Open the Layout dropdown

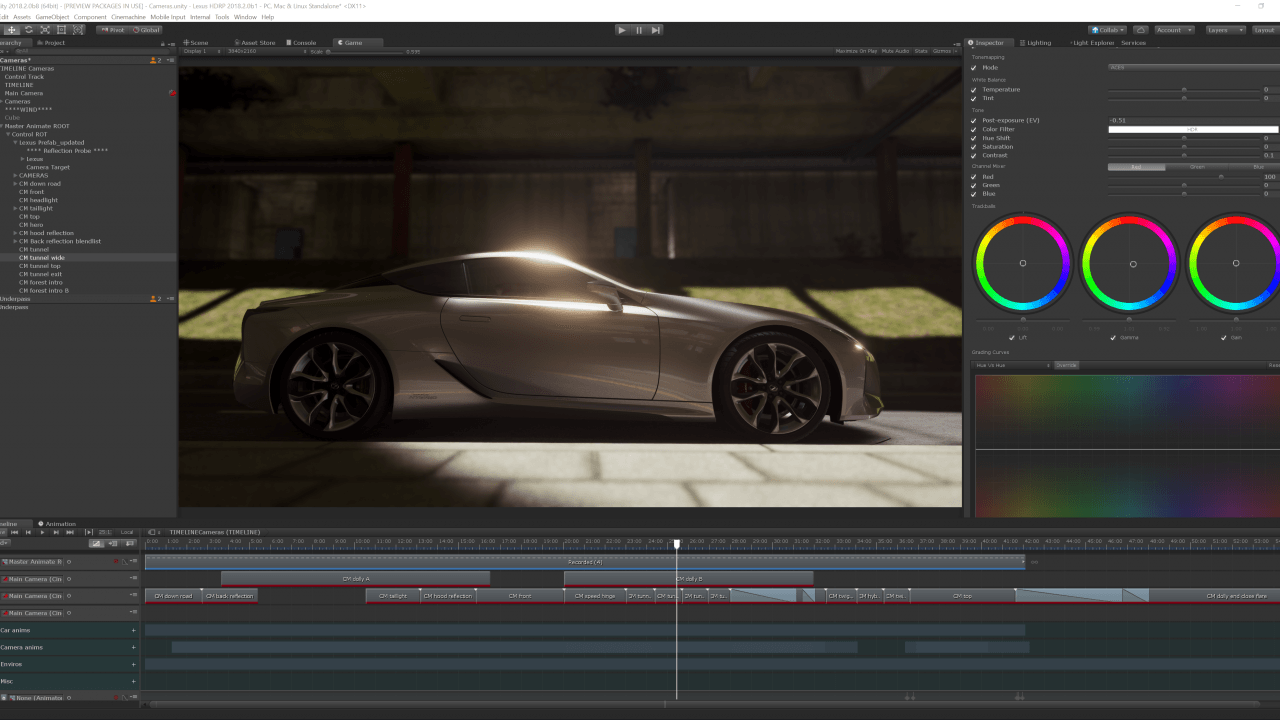tap(1265, 30)
